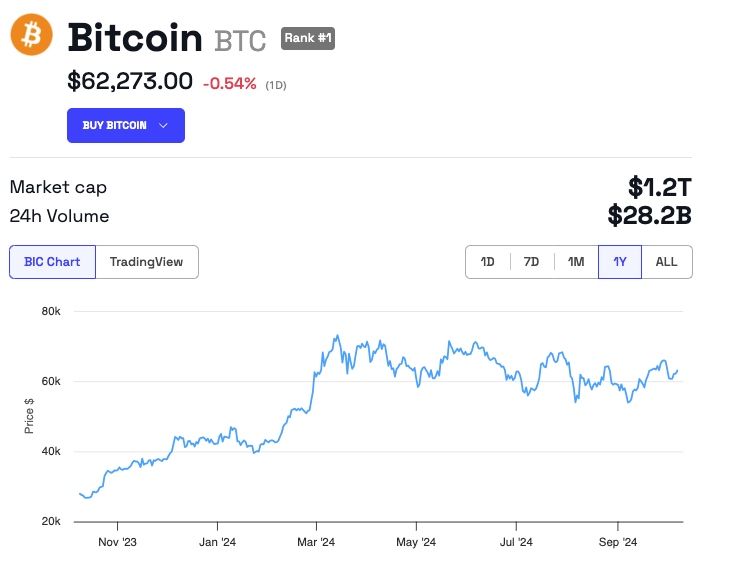Click the $28.2B 24h volume value

tap(649, 215)
